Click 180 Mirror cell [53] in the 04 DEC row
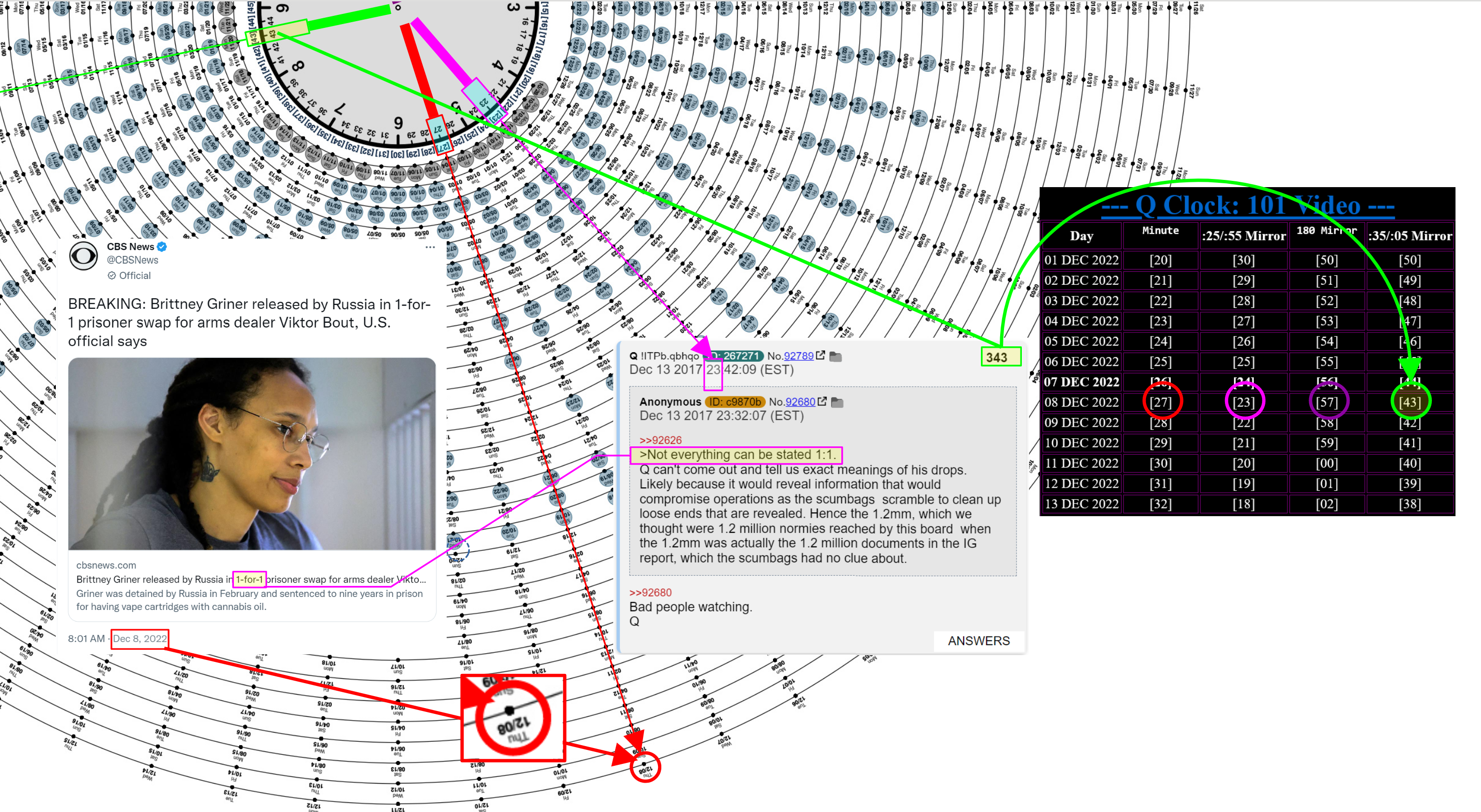Image resolution: width=1481 pixels, height=812 pixels. pyautogui.click(x=1326, y=321)
